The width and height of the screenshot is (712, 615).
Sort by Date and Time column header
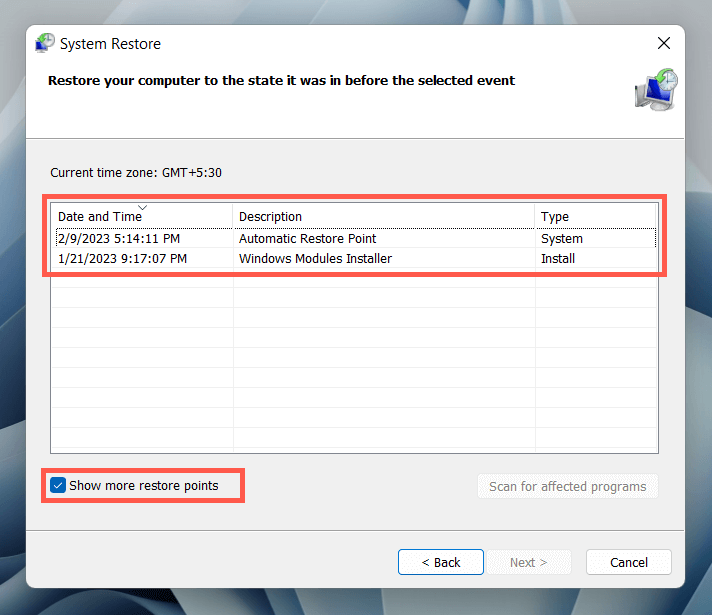[x=142, y=216]
